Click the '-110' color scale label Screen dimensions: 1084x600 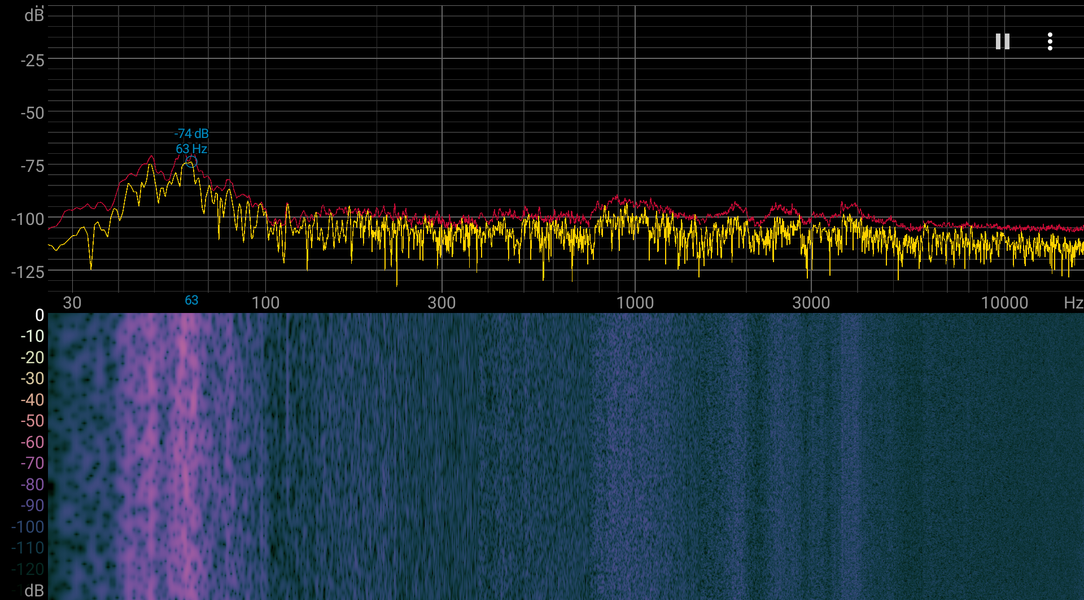[28, 548]
